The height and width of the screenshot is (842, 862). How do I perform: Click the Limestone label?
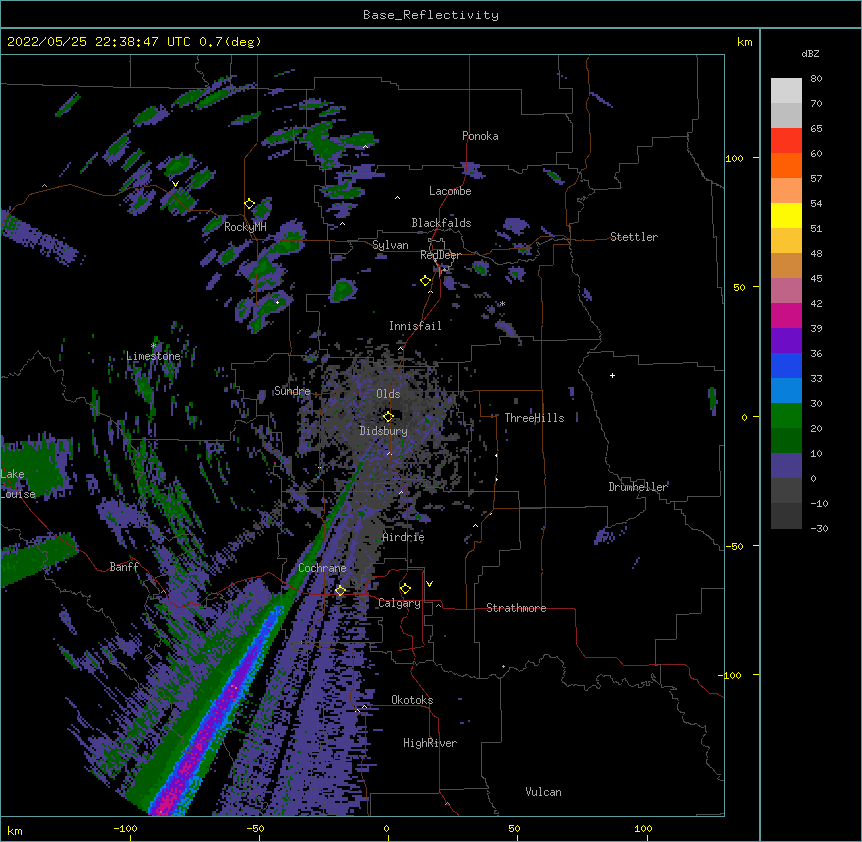click(x=153, y=356)
